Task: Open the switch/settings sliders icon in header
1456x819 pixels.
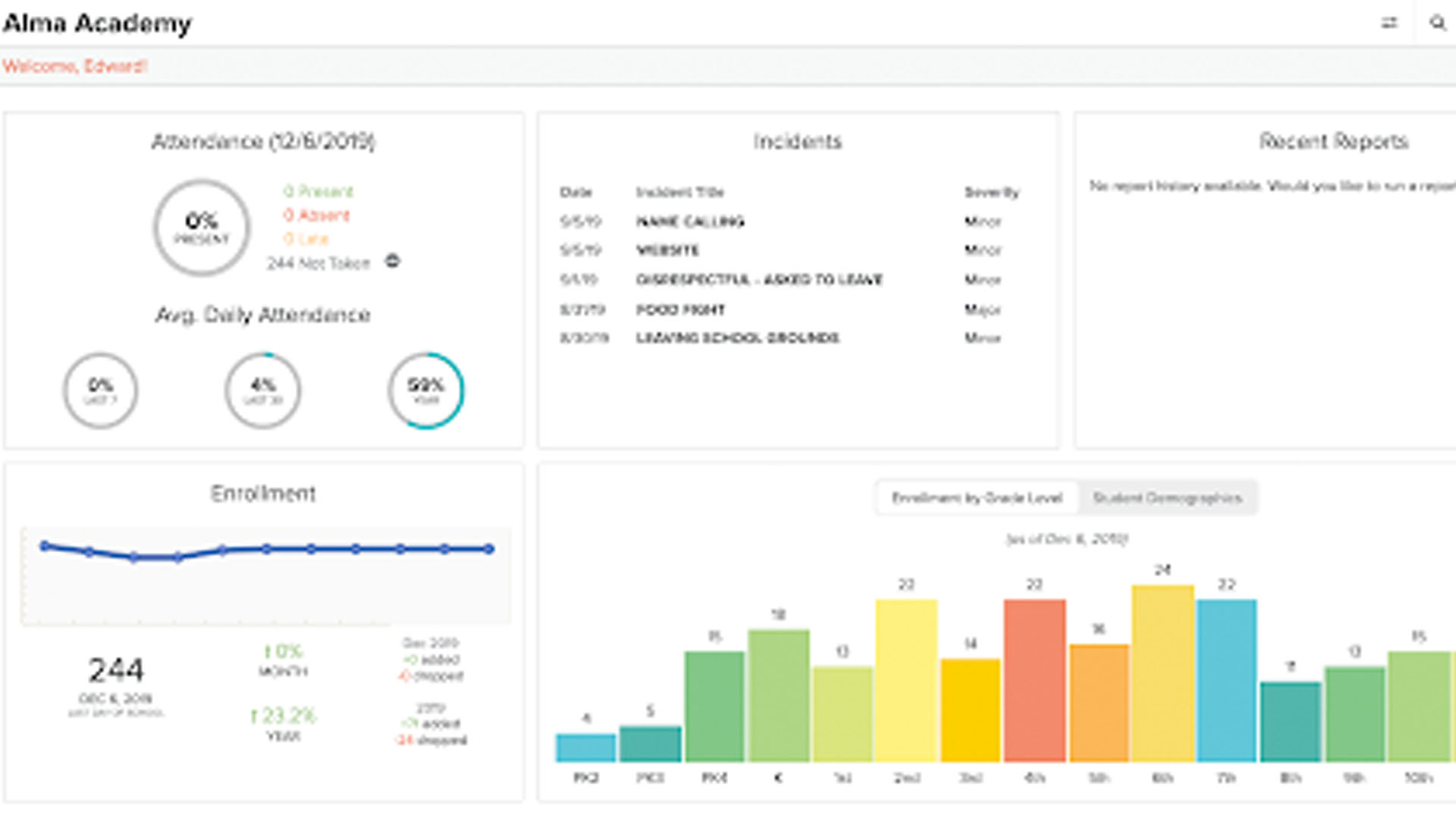Action: tap(1389, 23)
